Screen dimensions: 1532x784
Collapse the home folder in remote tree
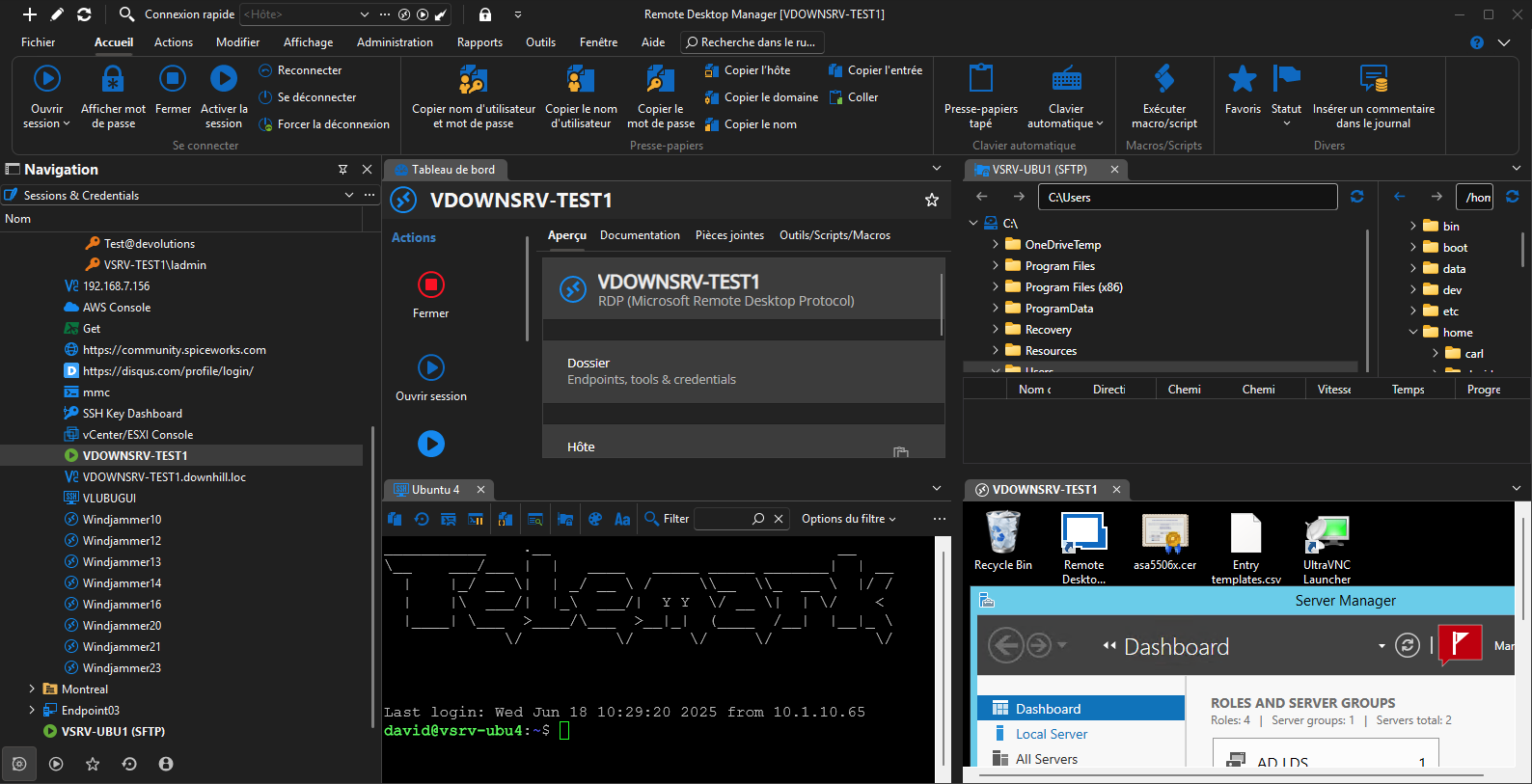1413,332
